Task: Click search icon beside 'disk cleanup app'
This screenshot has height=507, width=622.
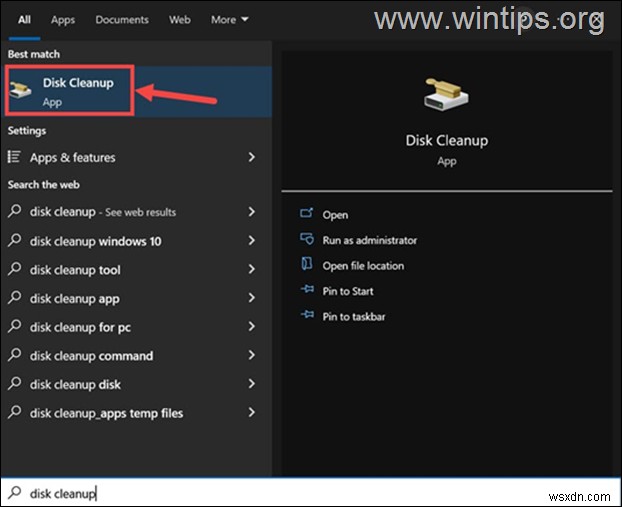Action: pos(14,297)
